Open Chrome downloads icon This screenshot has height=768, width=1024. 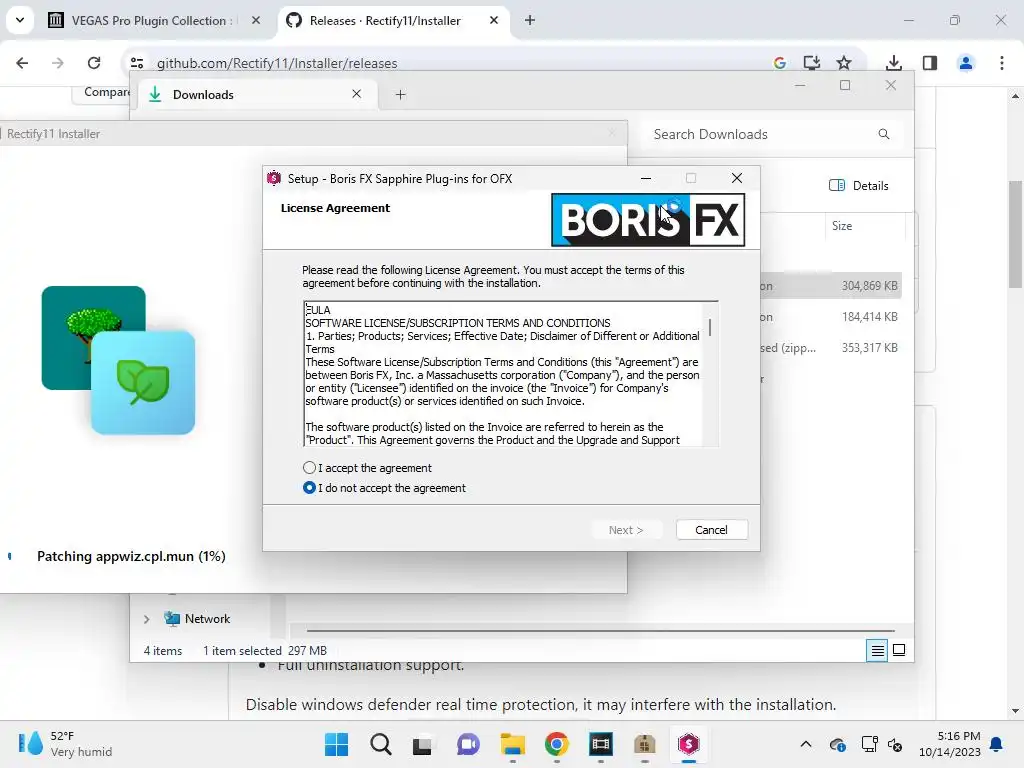point(893,63)
